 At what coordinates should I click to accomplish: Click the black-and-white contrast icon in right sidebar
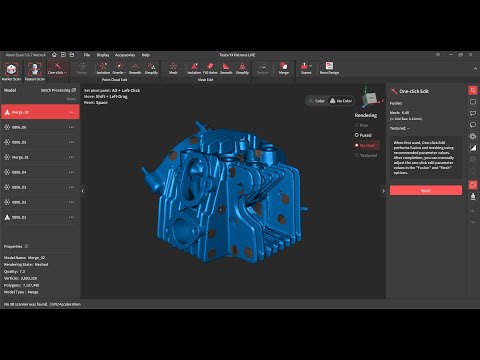pyautogui.click(x=473, y=148)
